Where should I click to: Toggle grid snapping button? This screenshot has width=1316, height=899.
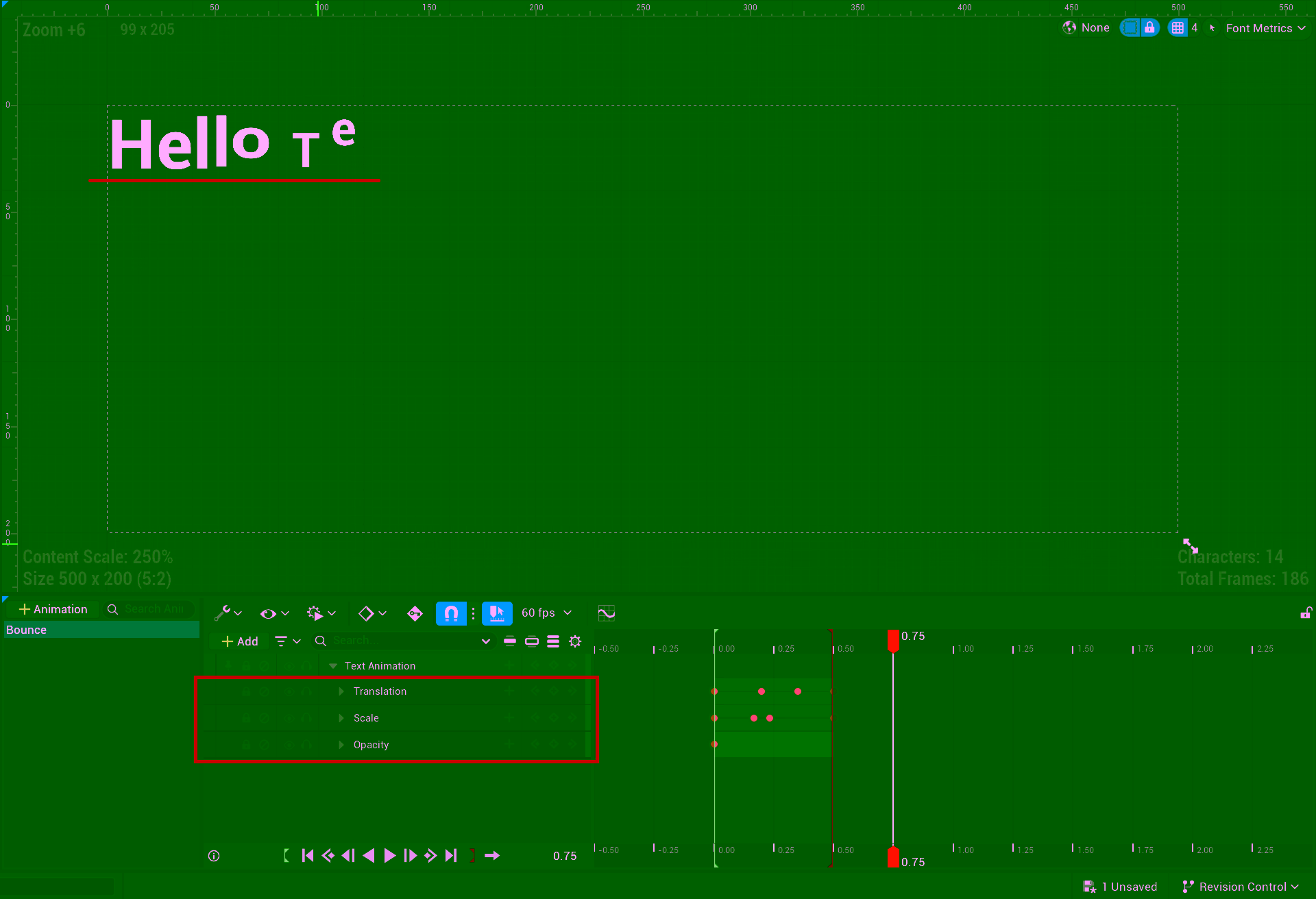[1178, 27]
